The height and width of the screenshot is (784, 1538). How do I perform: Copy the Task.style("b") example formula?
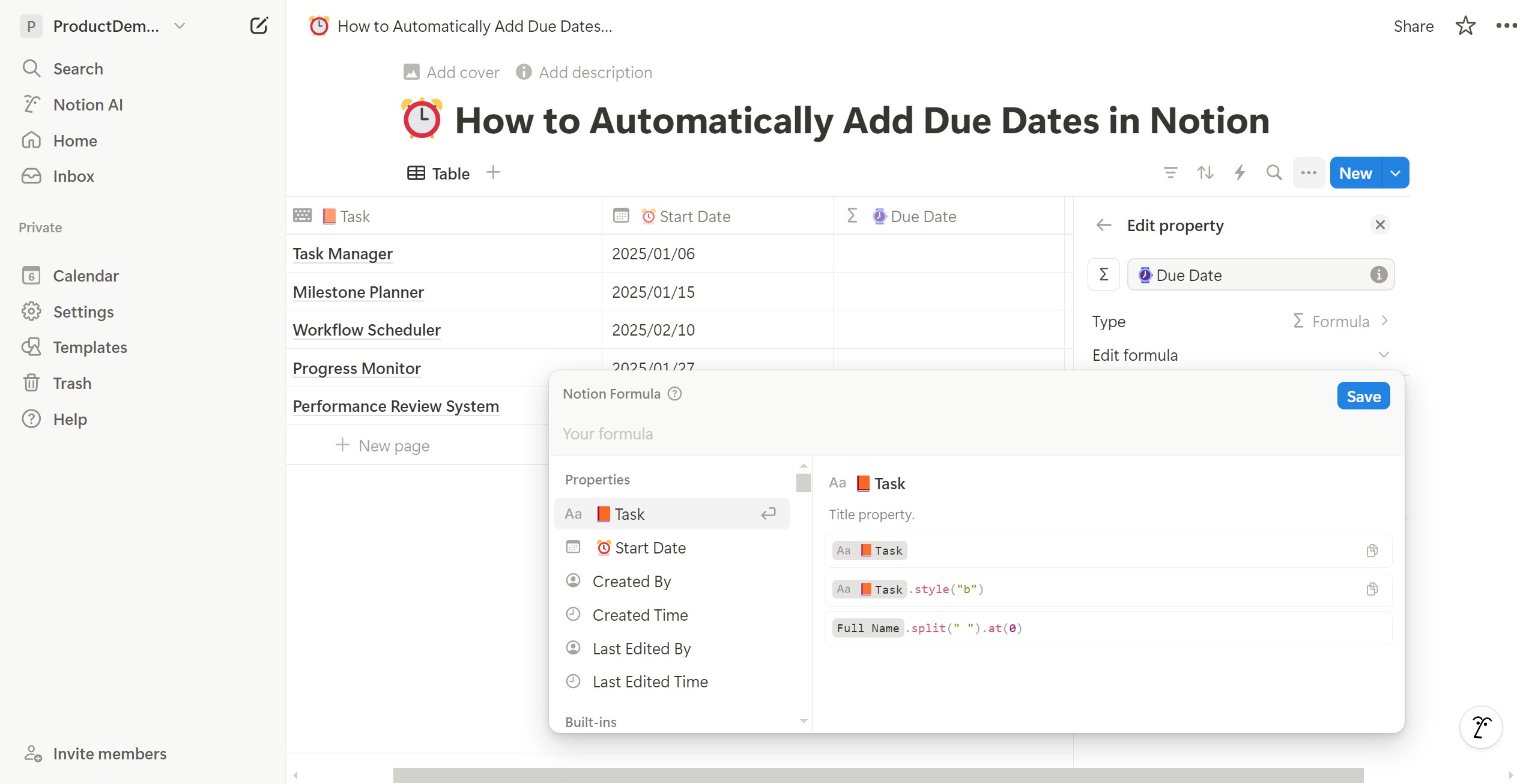[1372, 589]
